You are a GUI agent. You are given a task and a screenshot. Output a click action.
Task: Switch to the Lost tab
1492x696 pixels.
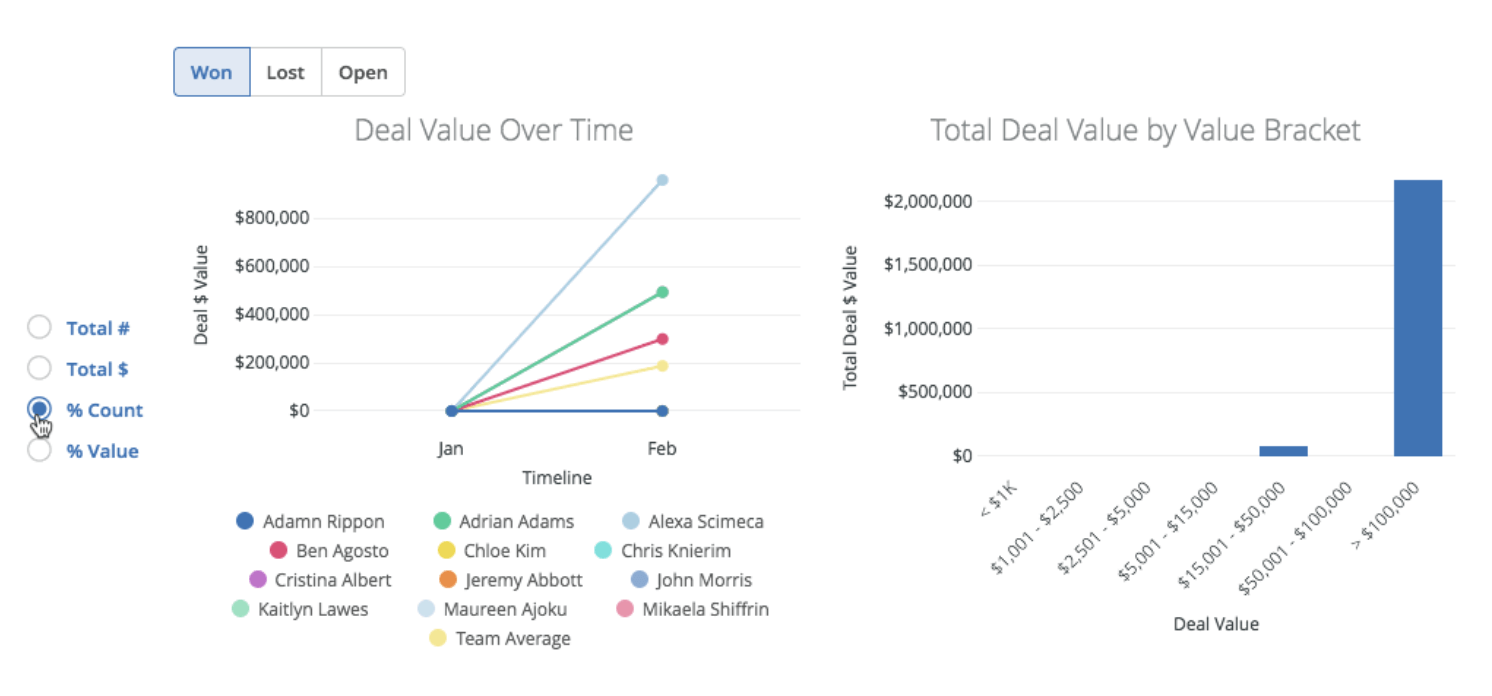(x=285, y=71)
